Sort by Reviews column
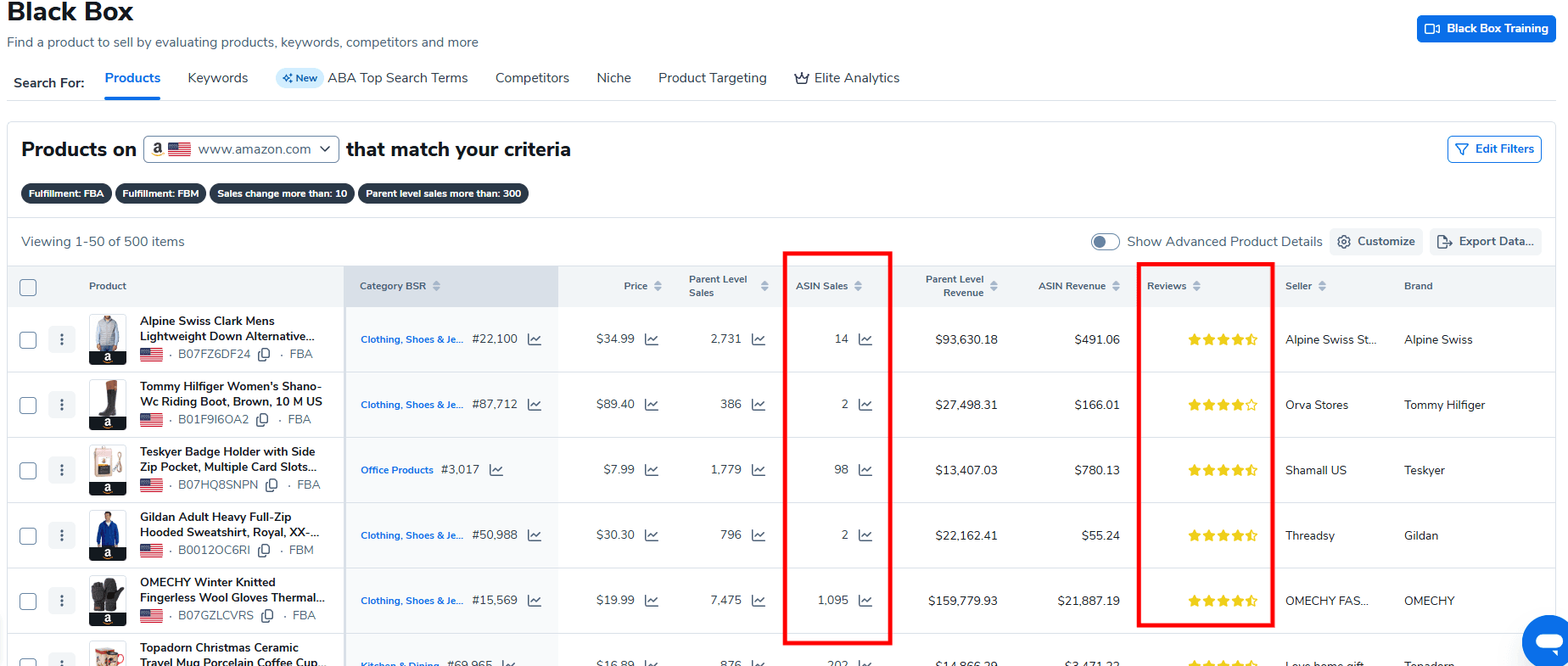This screenshot has height=666, width=1568. coord(1196,286)
